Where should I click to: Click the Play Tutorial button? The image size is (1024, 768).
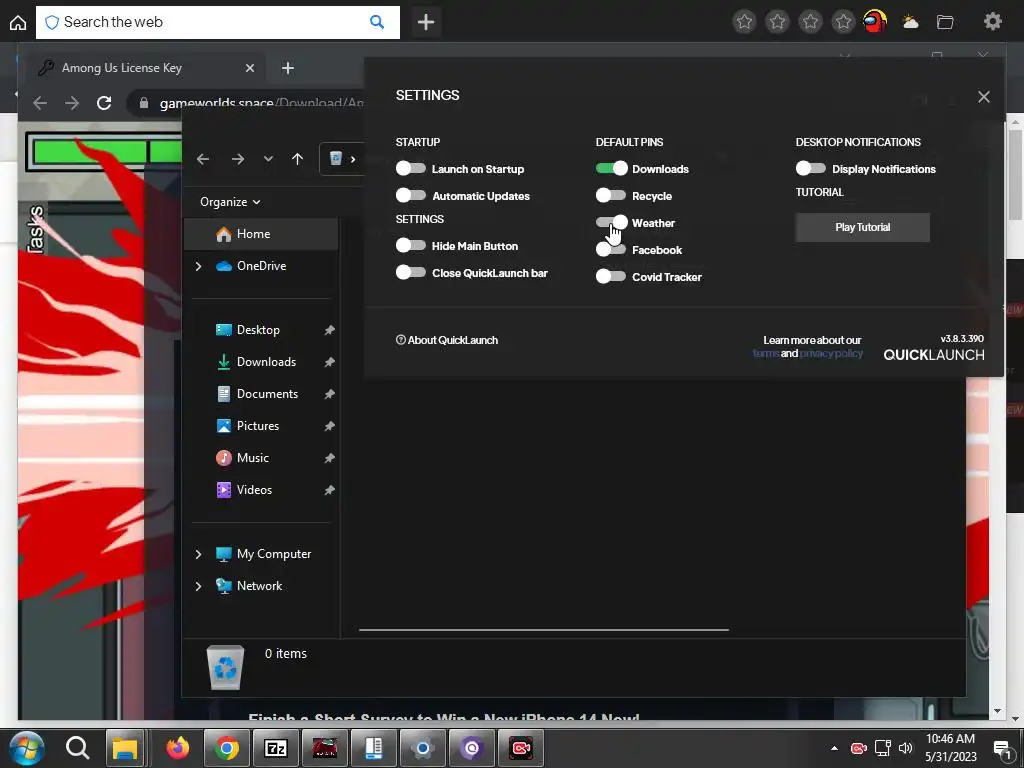tap(862, 227)
